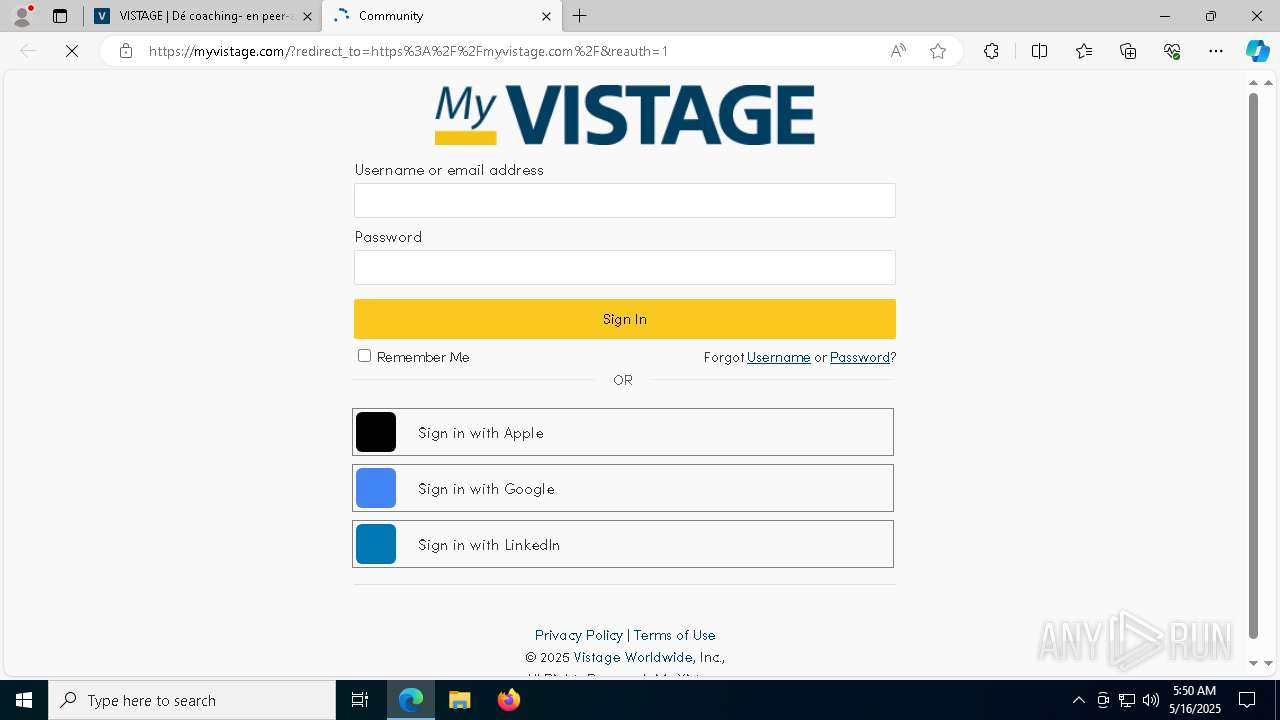1280x720 pixels.
Task: Show hidden system tray icons
Action: click(1079, 700)
